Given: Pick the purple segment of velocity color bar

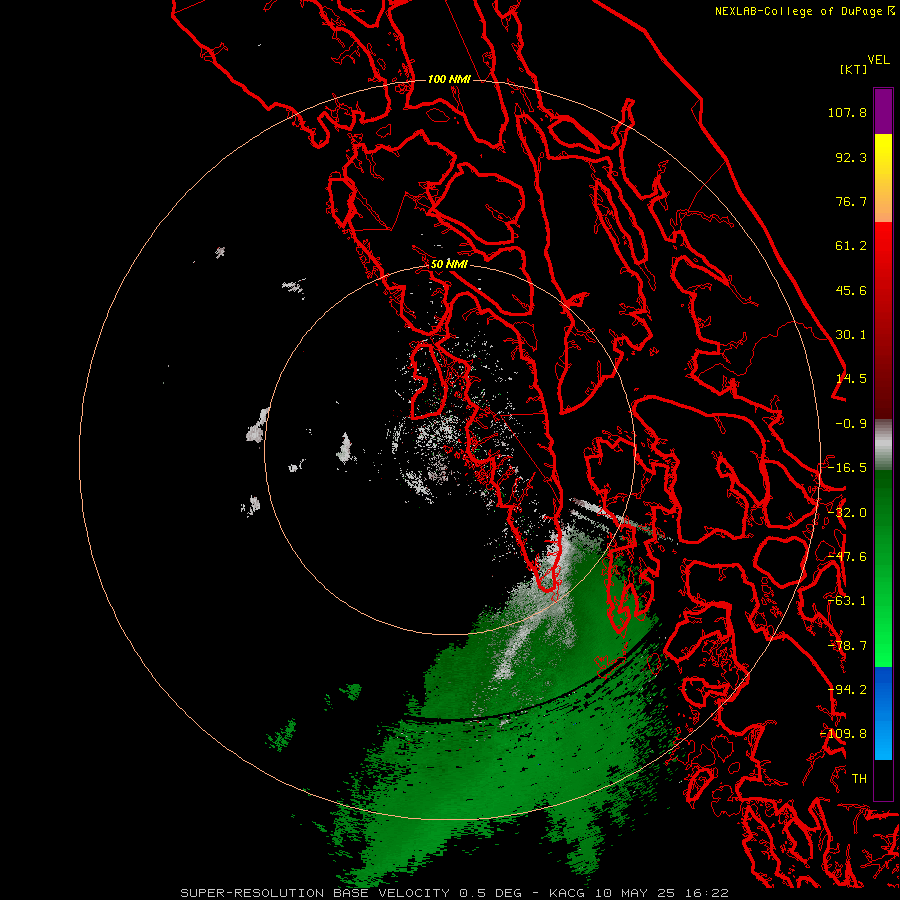Looking at the screenshot, I should click(883, 111).
